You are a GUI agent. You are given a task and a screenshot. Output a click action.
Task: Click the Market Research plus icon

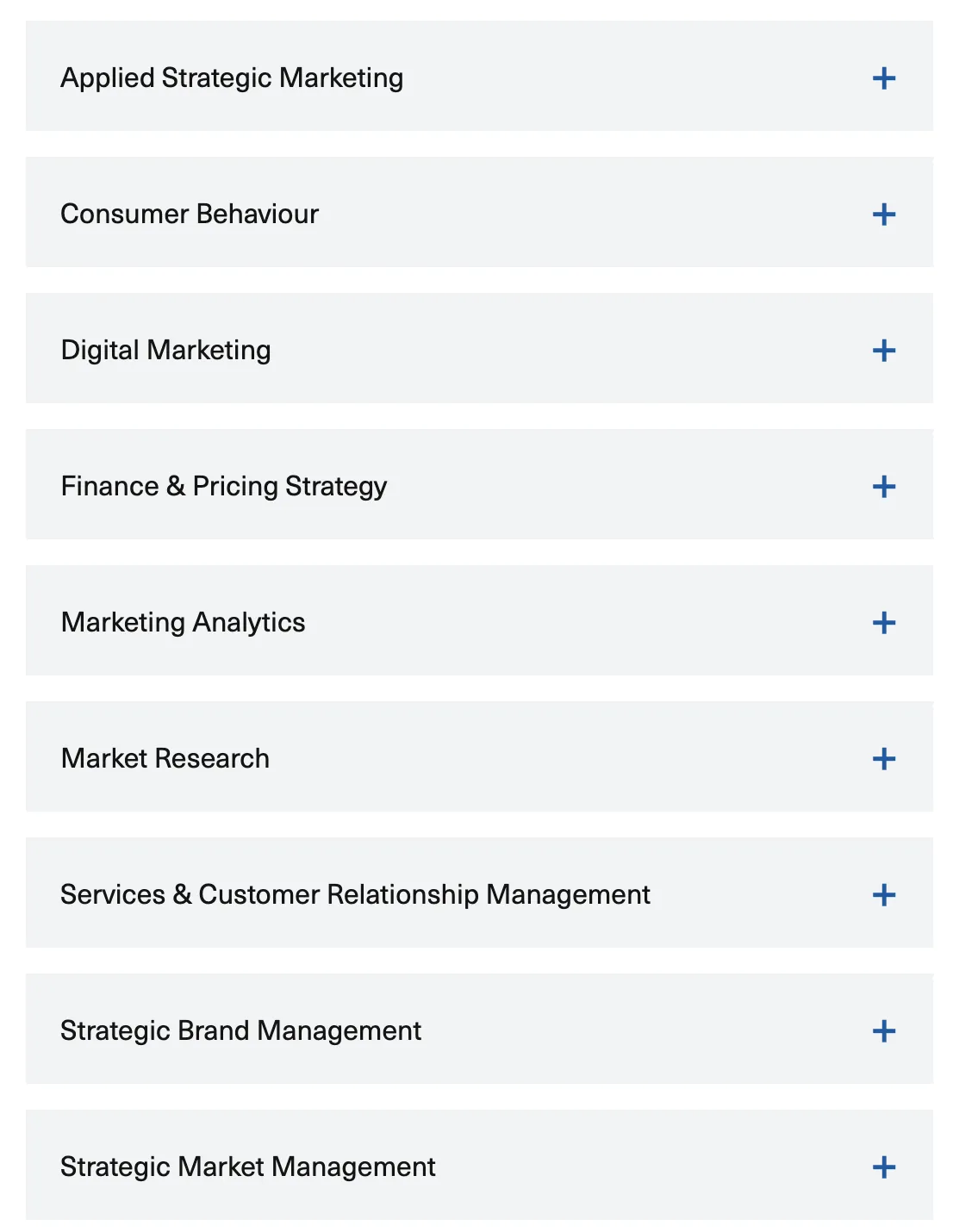click(884, 759)
